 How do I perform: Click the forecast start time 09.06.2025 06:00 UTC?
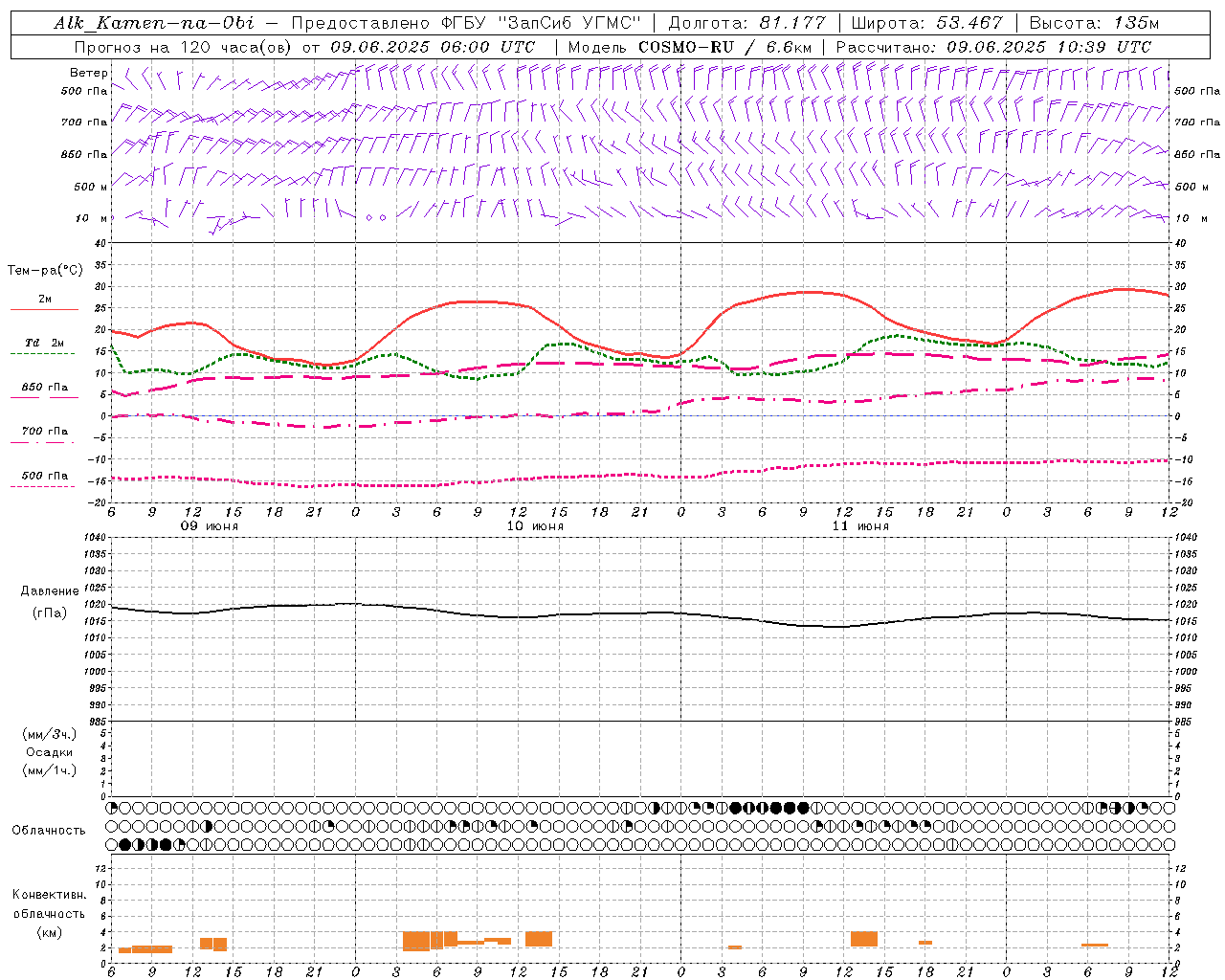pos(433,47)
